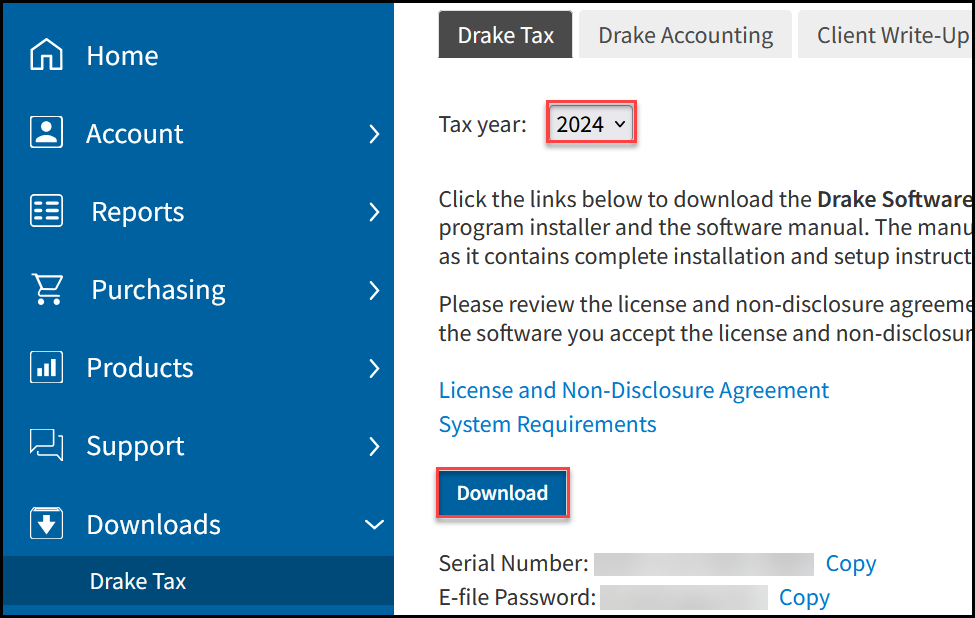Click the Downloads sidebar menu label
Image resolution: width=975 pixels, height=618 pixels.
[154, 525]
